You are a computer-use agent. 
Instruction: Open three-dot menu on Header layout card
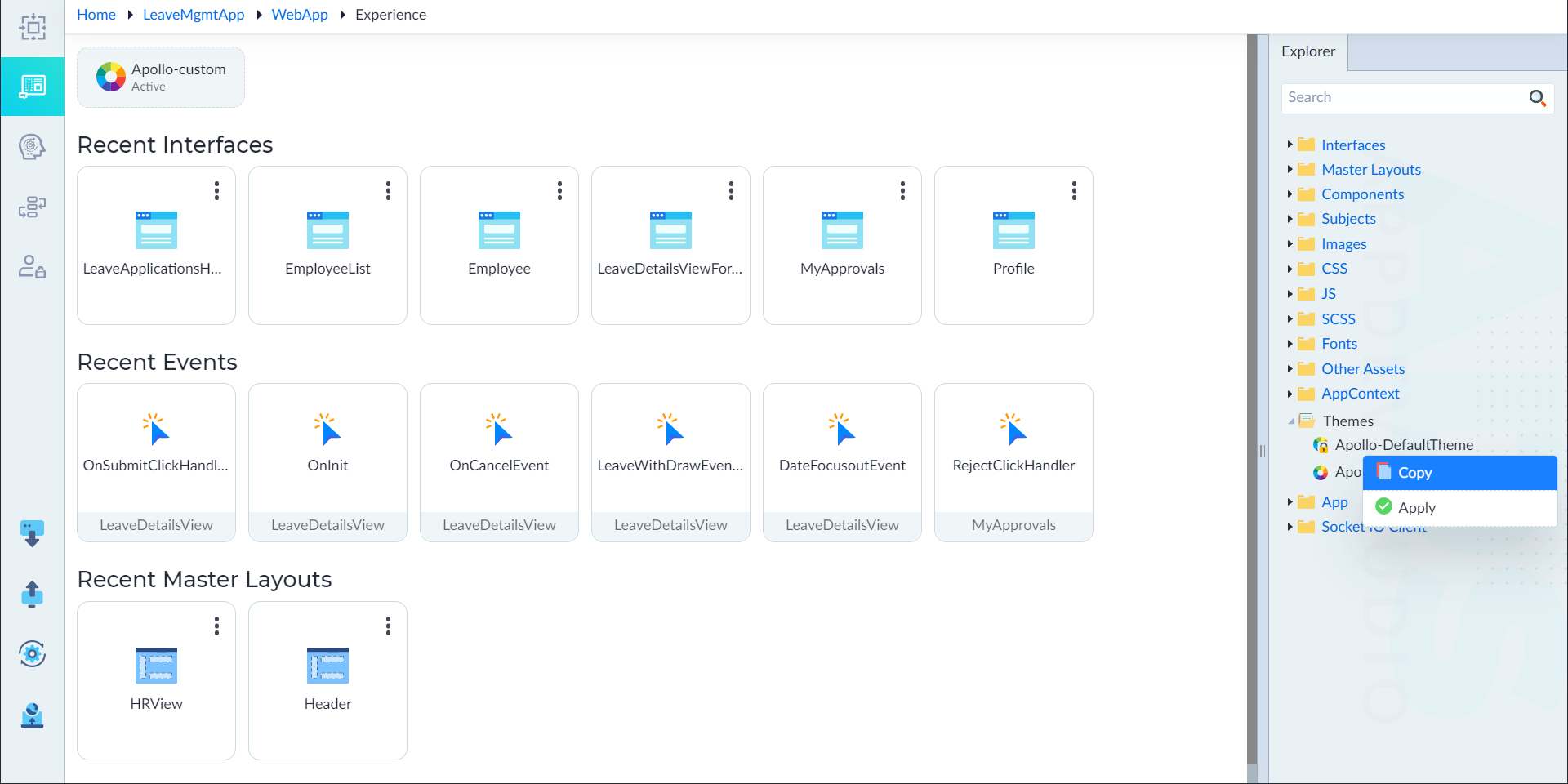tap(388, 626)
